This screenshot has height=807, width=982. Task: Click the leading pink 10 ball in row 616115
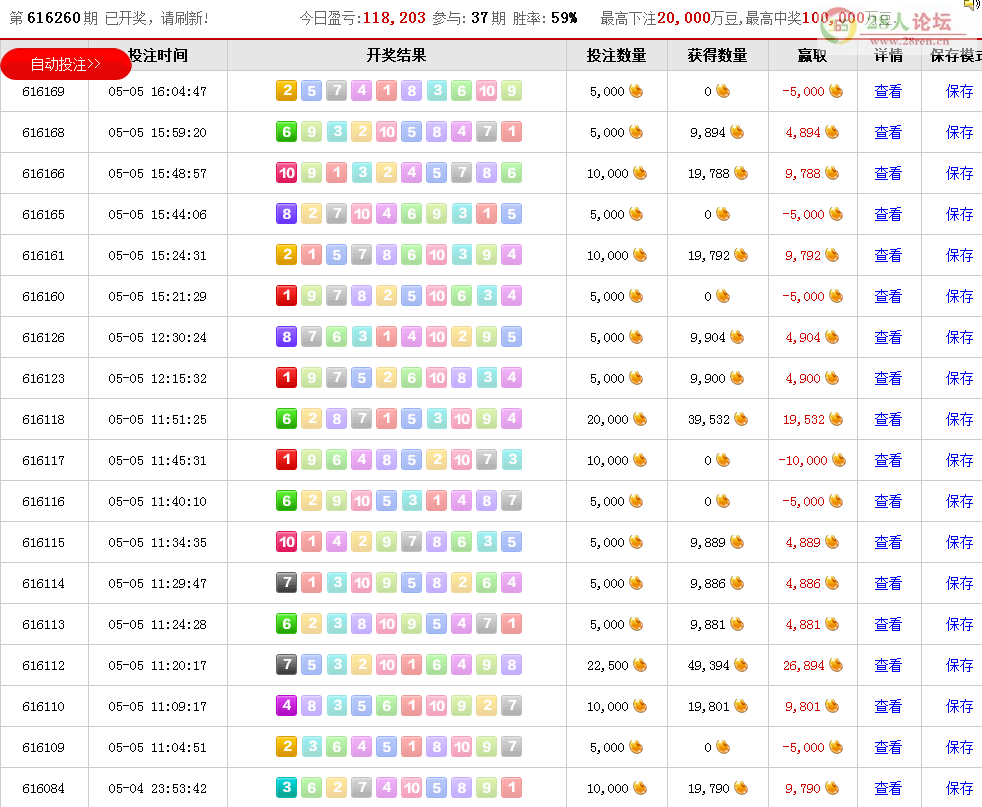coord(287,542)
